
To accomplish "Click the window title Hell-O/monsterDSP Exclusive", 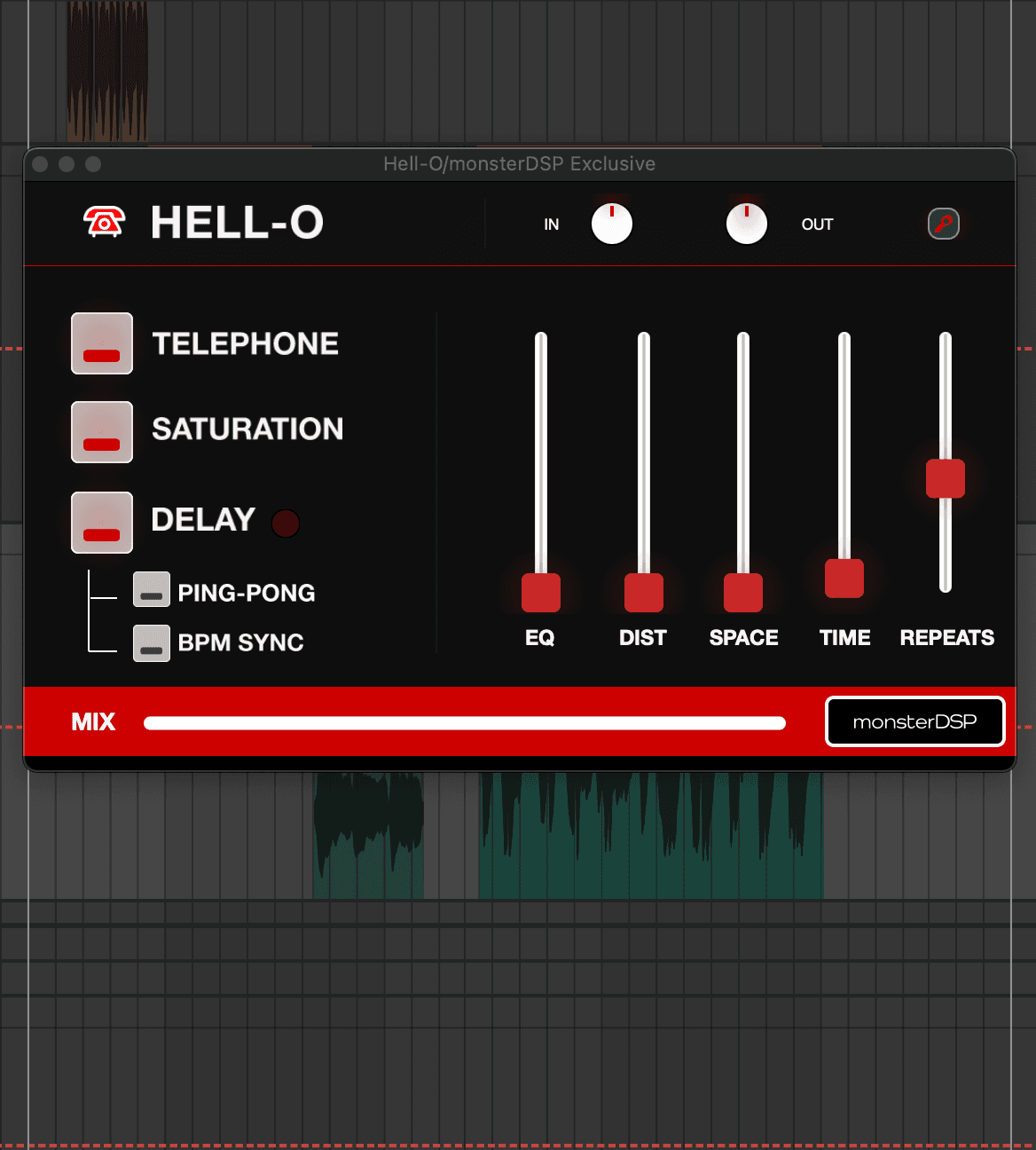I will coord(520,163).
